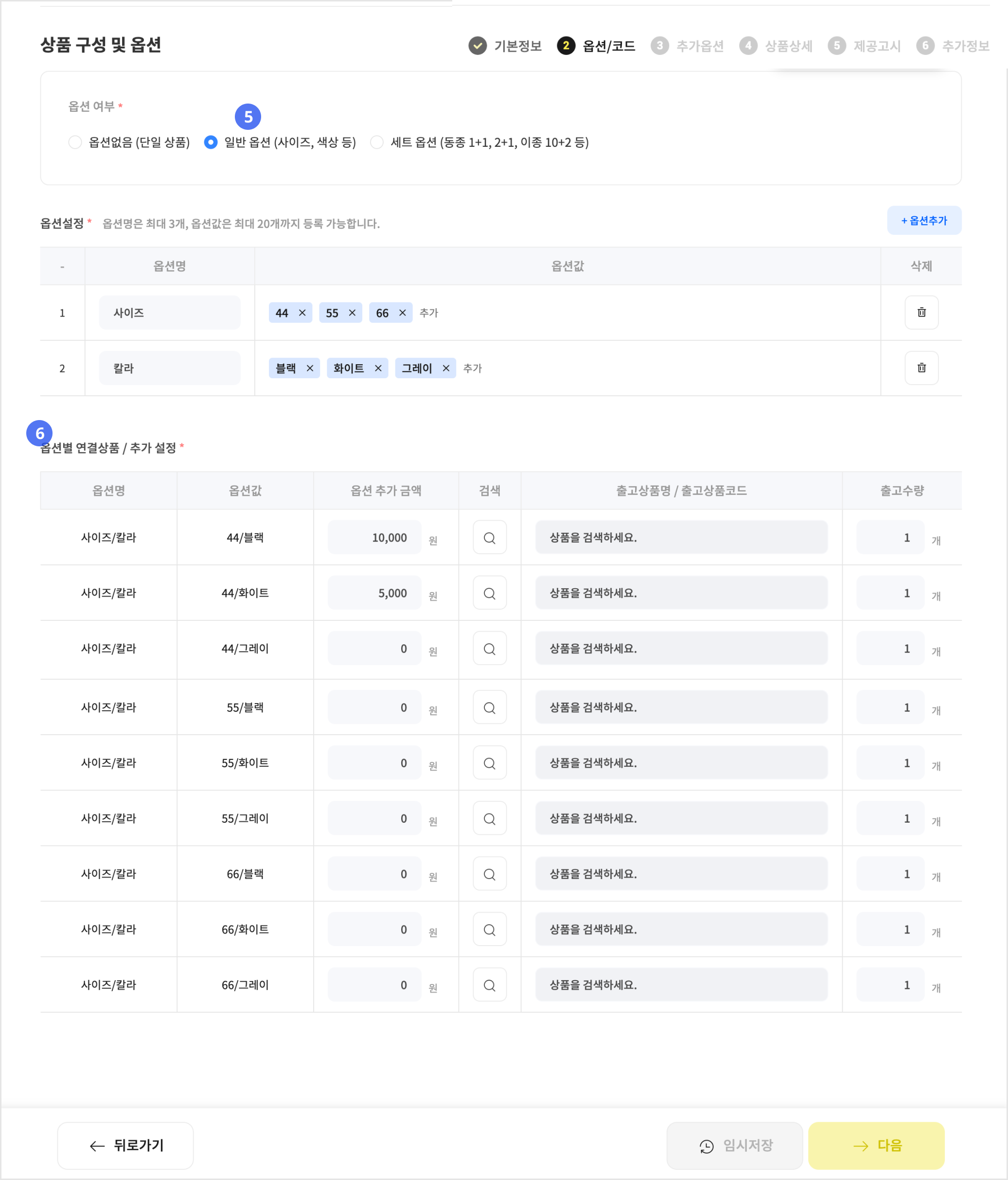Click search icon for 55/화이트 row
This screenshot has height=1180, width=1008.
coord(489,763)
